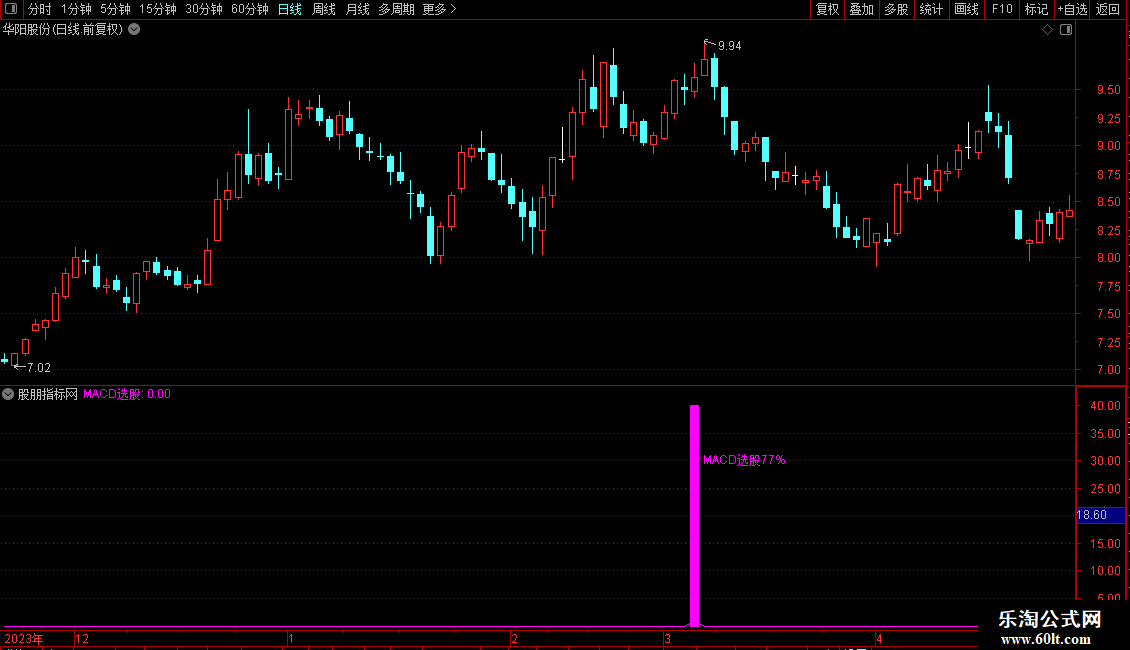This screenshot has height=650, width=1130.
Task: Click the 25.00 indicator axis label
Action: pos(1105,489)
